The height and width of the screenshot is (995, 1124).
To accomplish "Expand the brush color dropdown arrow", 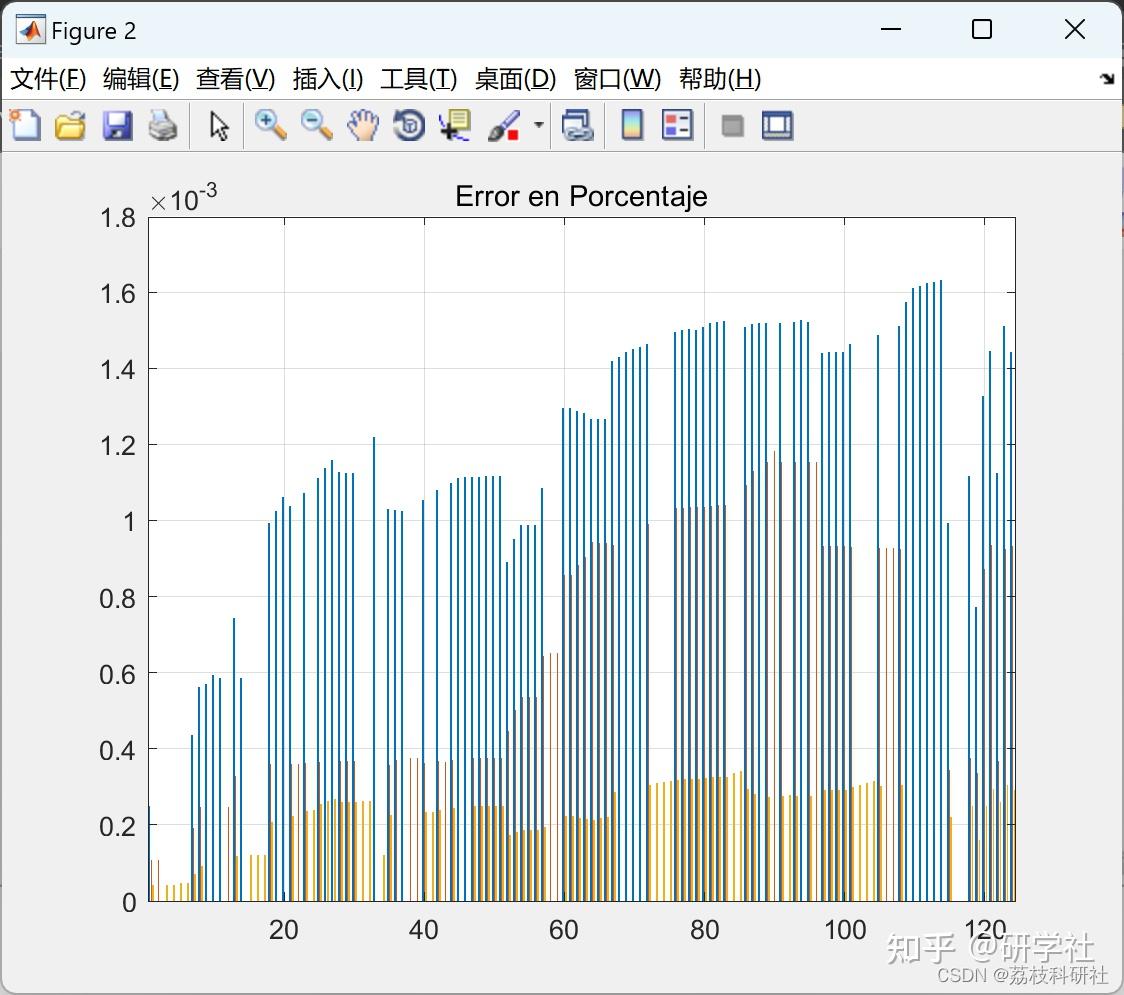I will [539, 125].
